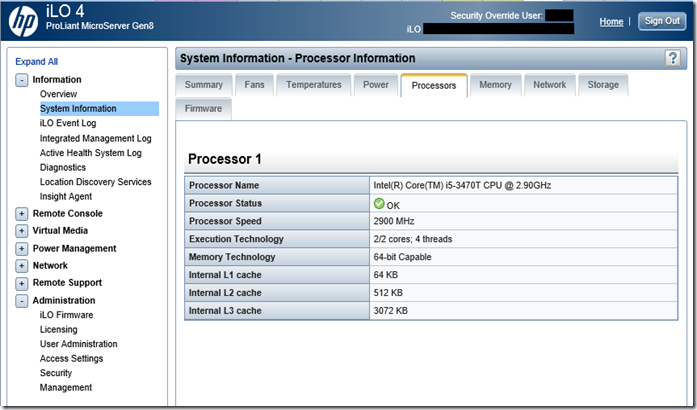Screen dimensions: 697x410
Task: Expand the Virtual Media section
Action: point(22,231)
